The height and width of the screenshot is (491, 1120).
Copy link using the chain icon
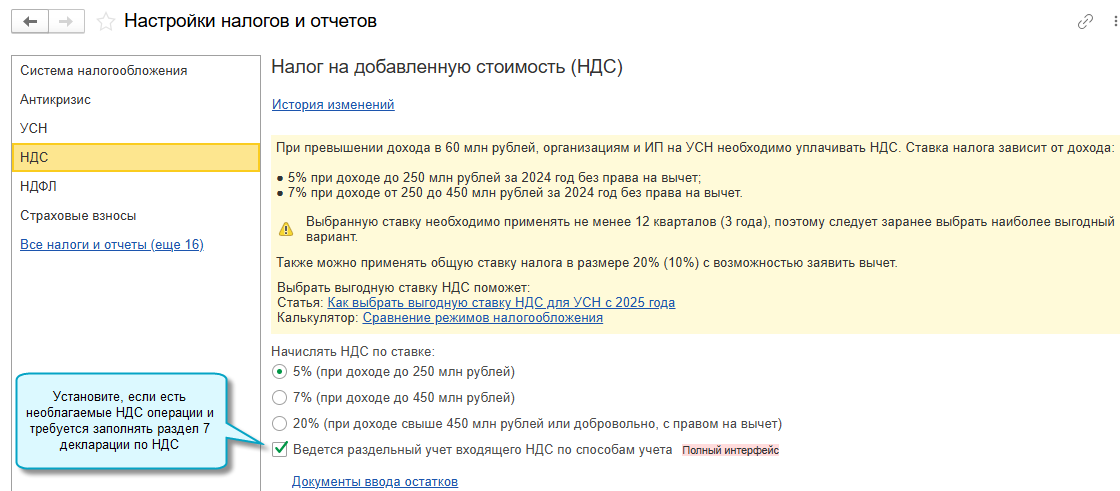1085,22
